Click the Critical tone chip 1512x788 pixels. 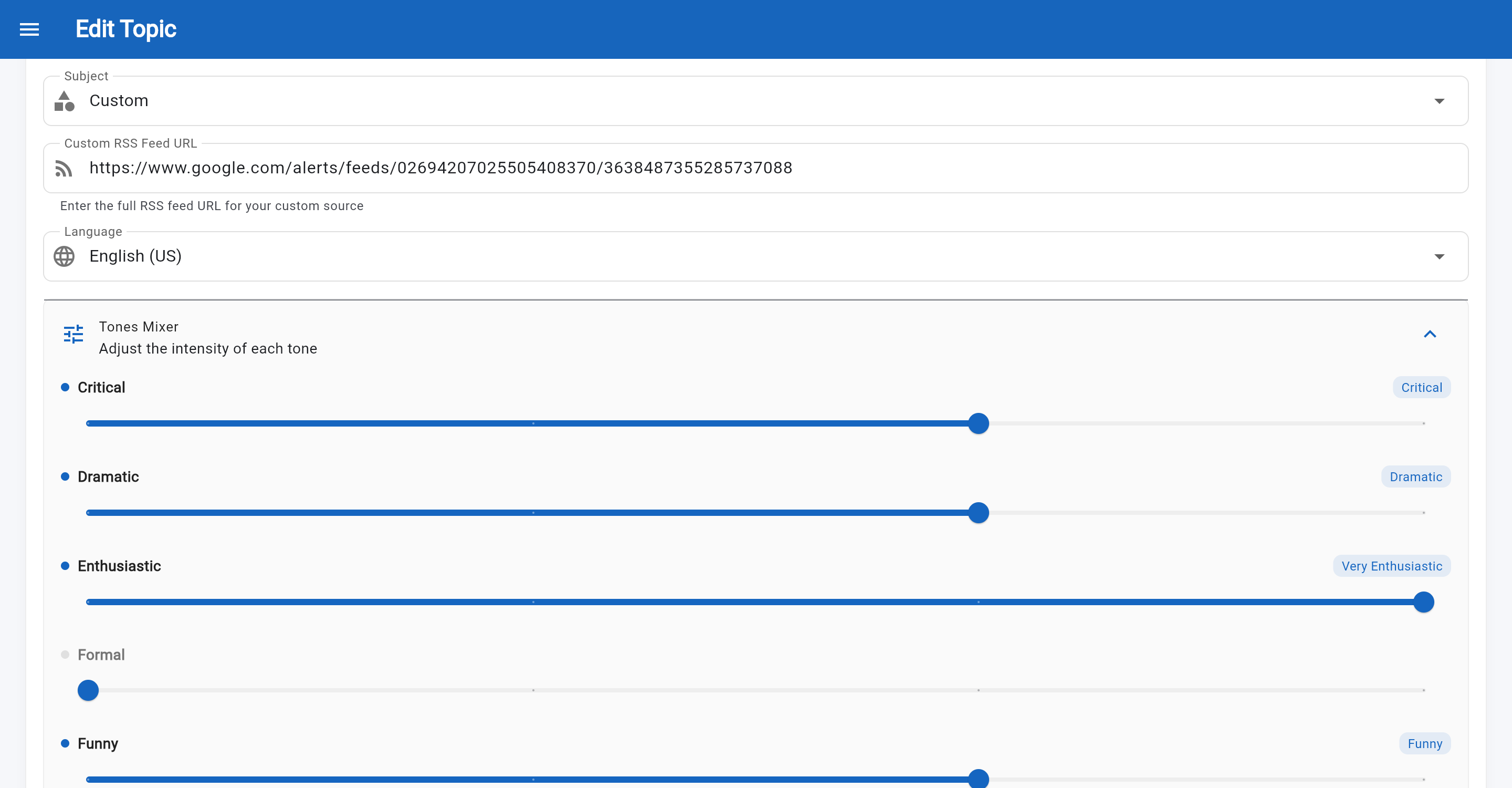click(1421, 387)
